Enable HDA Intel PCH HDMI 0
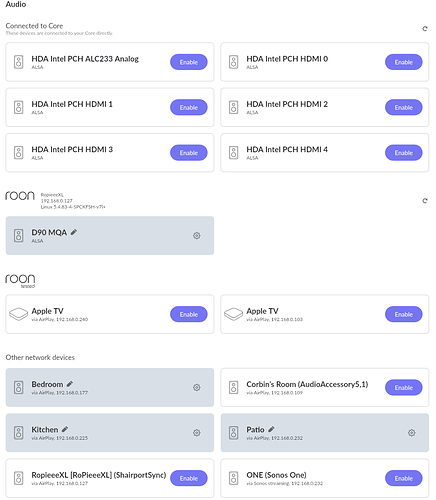 404,62
